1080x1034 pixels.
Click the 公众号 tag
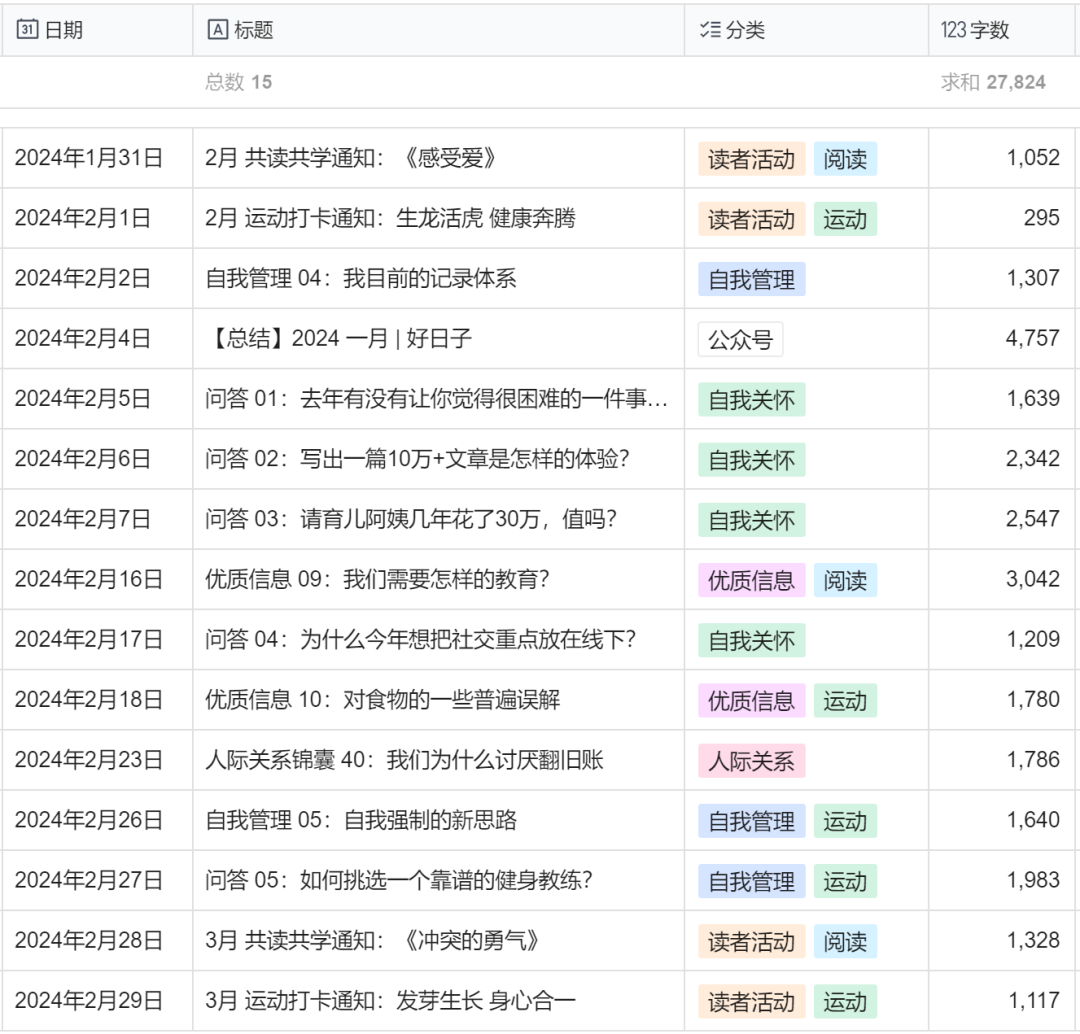coord(740,340)
